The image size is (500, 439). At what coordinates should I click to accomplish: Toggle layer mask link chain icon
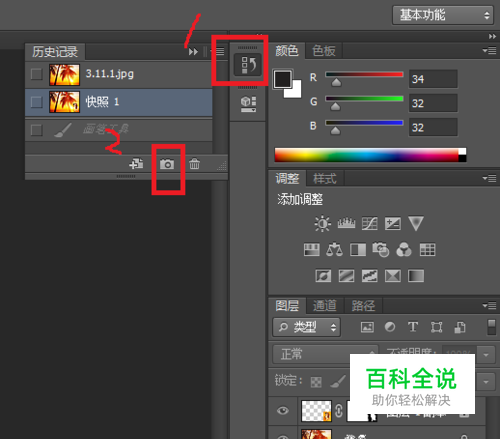(338, 411)
